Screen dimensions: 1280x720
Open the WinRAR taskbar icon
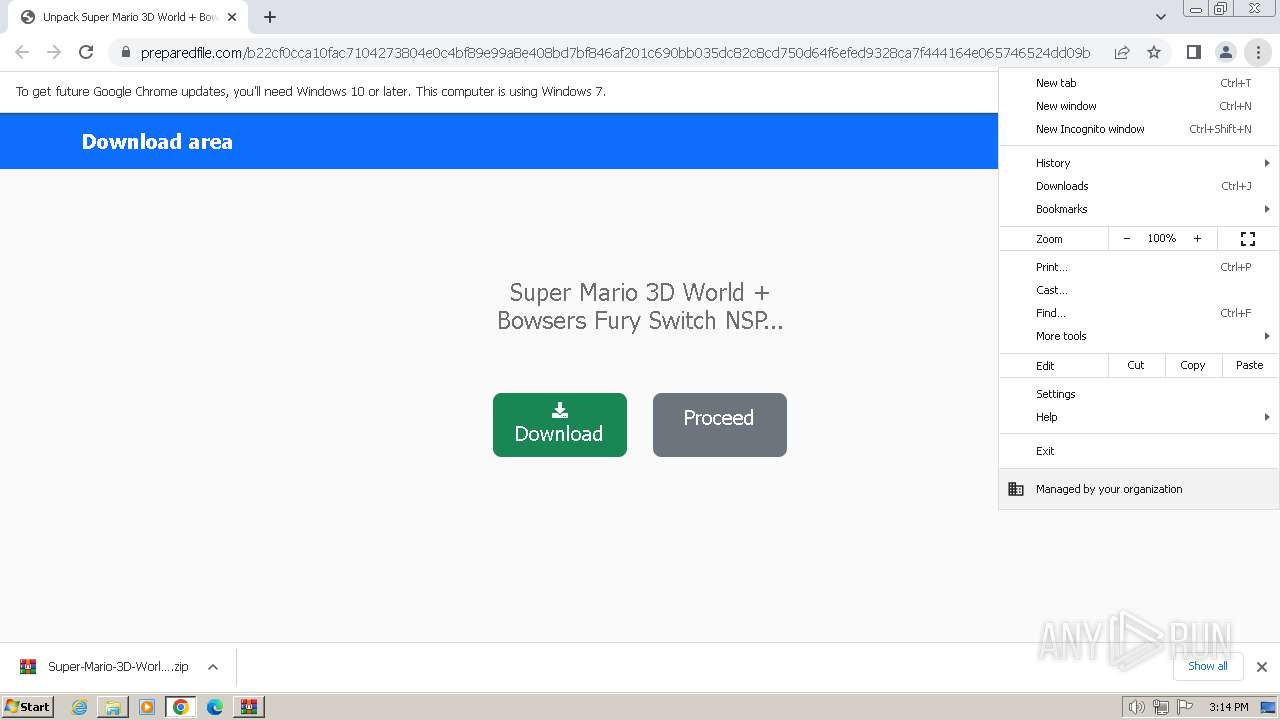[x=249, y=707]
